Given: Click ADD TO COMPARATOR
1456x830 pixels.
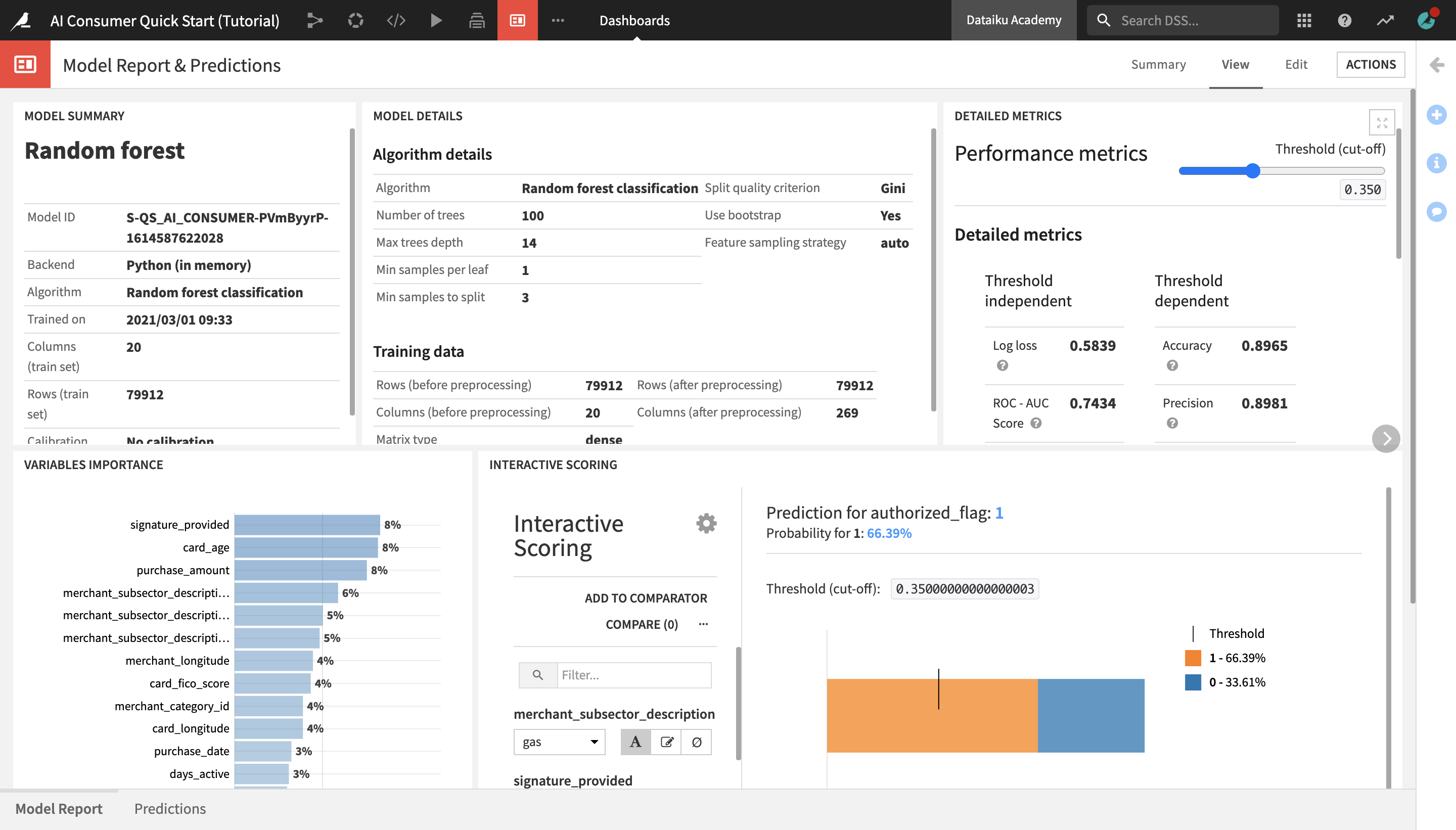Looking at the screenshot, I should click(645, 598).
